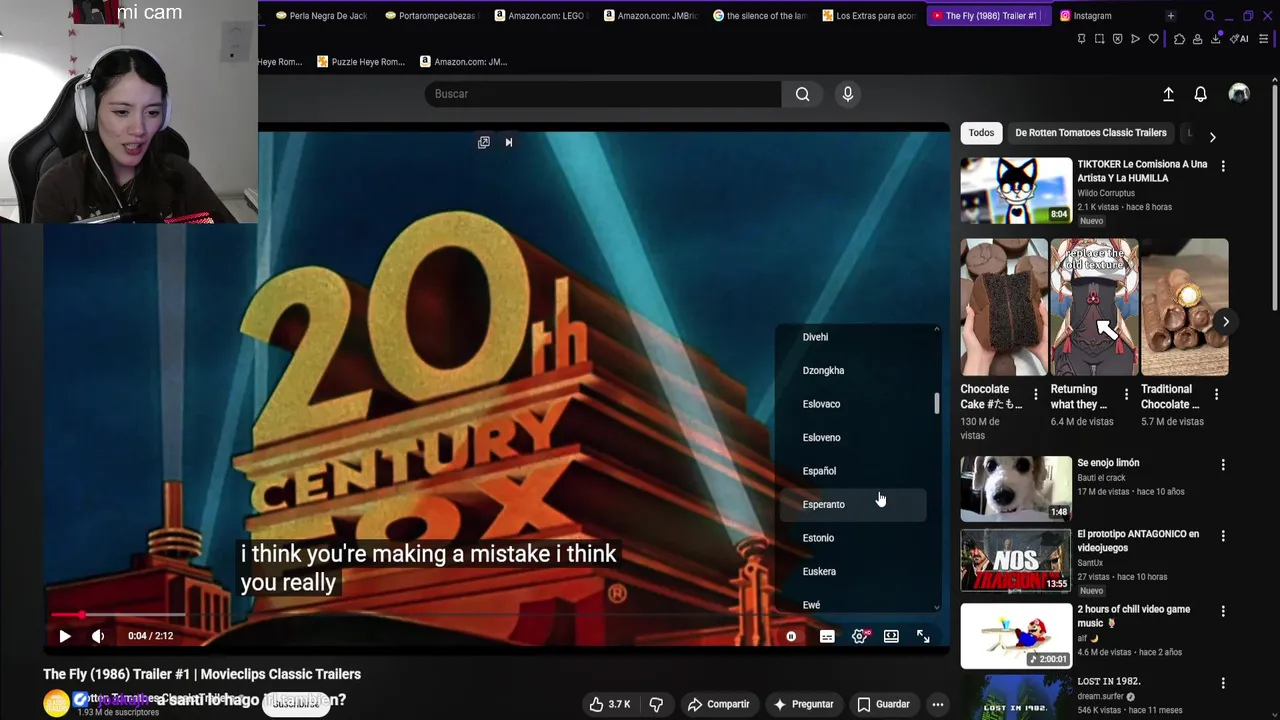Open browser extensions cube icon
The height and width of the screenshot is (720, 1280).
[1179, 39]
